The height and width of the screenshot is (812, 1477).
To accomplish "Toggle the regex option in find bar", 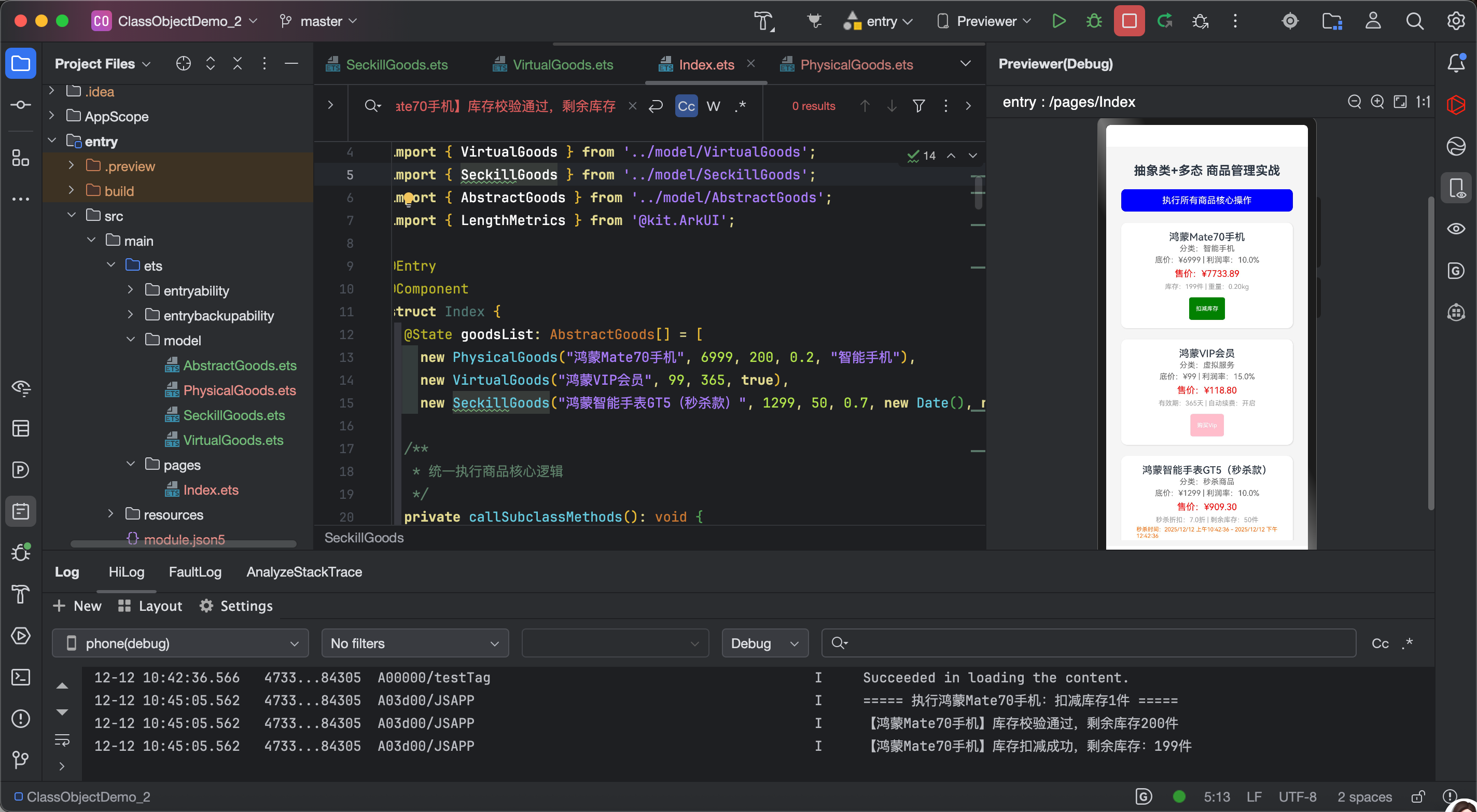I will (x=740, y=106).
